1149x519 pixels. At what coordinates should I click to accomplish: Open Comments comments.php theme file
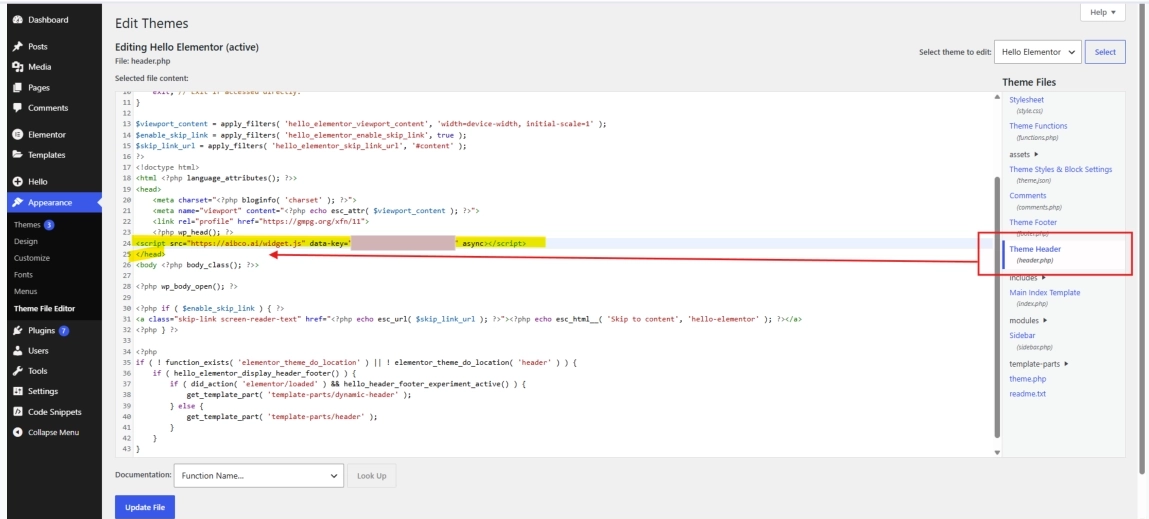(1027, 196)
